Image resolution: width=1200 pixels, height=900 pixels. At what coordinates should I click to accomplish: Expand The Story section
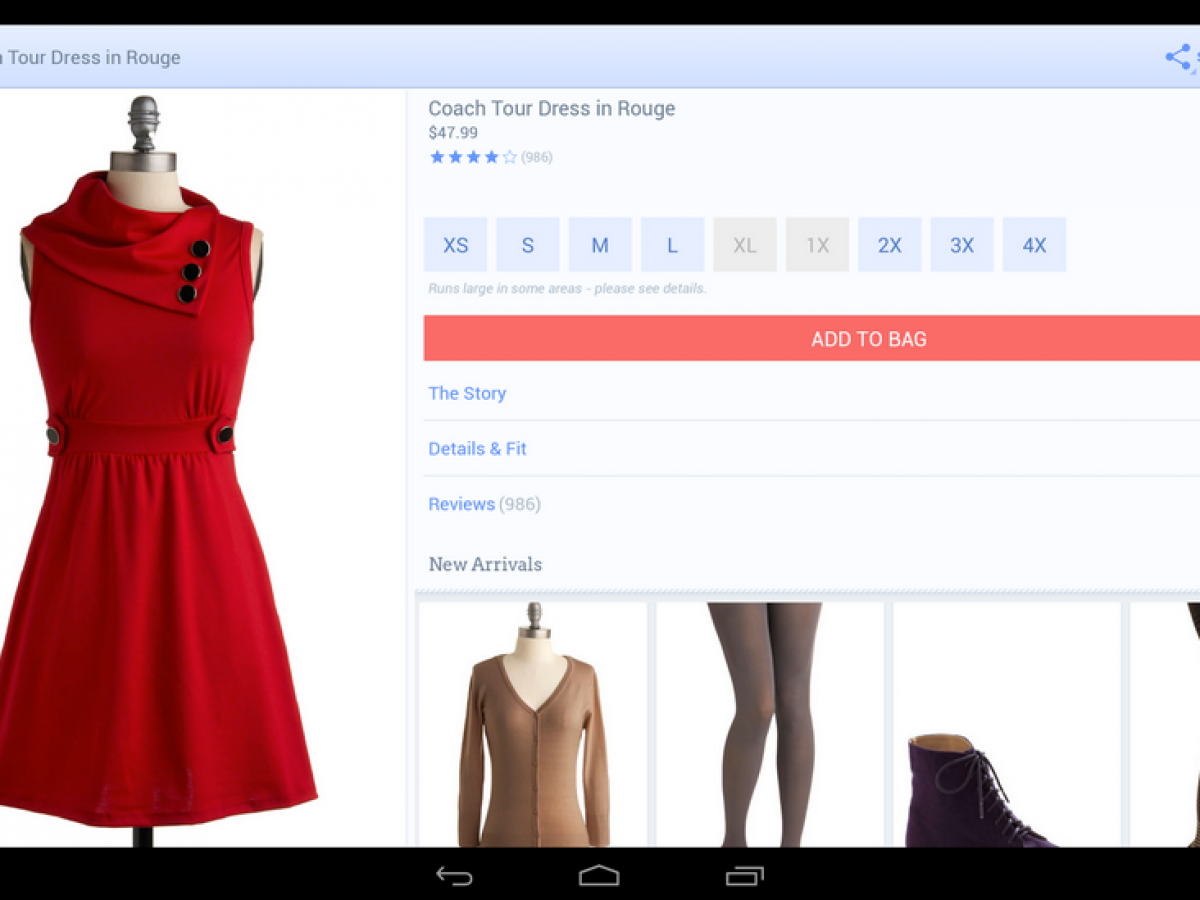coord(467,393)
